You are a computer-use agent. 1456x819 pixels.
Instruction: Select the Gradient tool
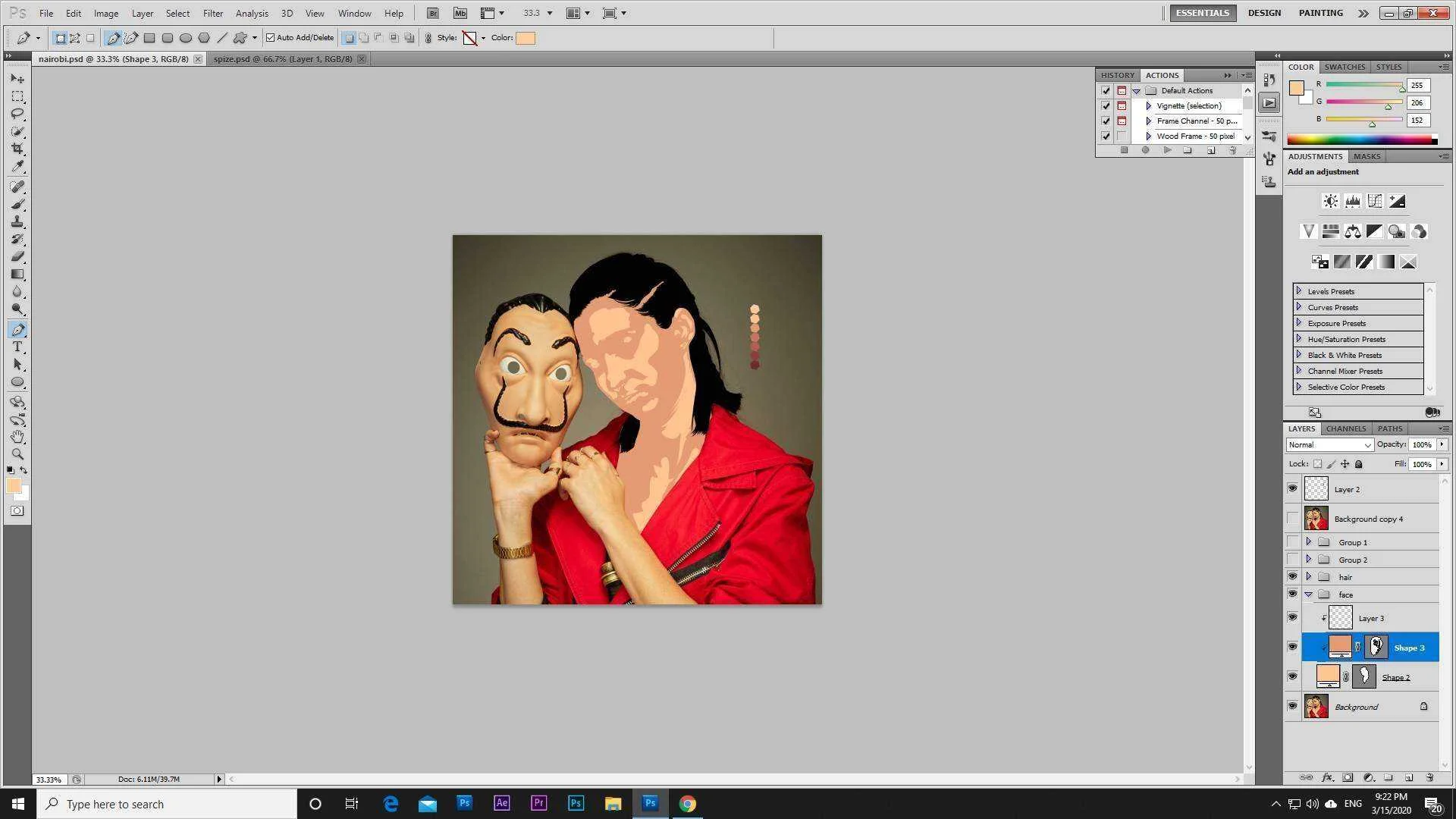coord(17,274)
